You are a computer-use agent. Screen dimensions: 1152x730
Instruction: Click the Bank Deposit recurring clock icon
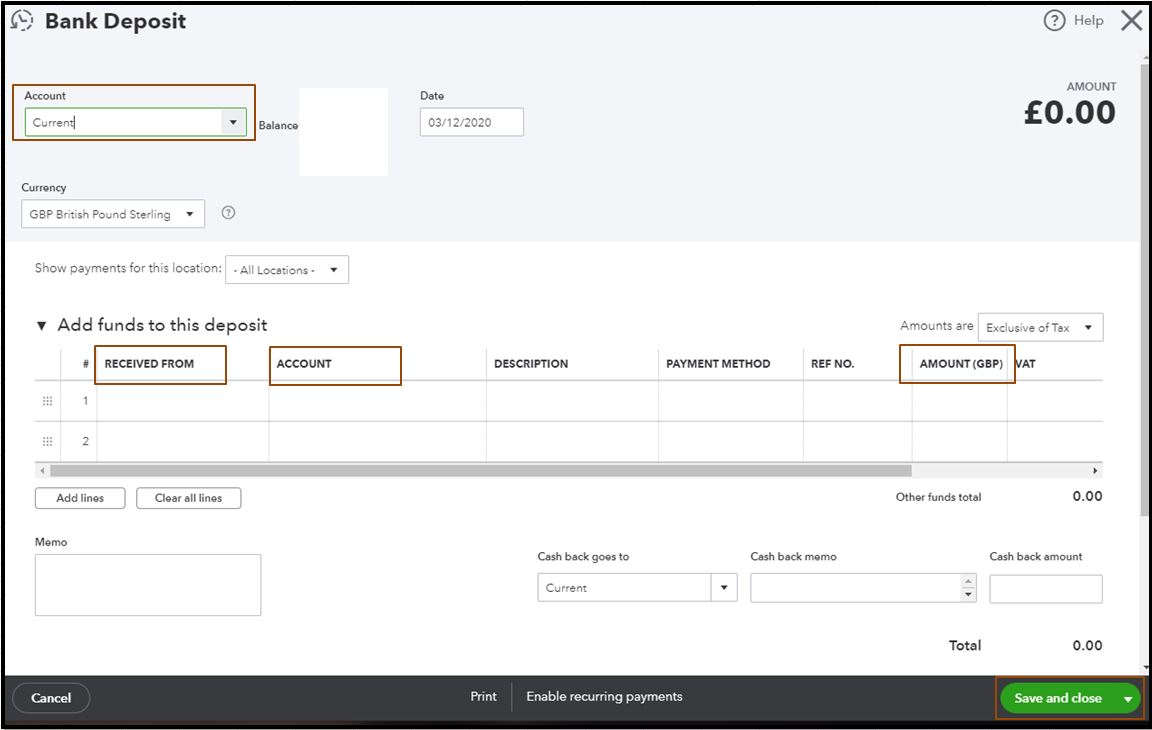tap(22, 20)
